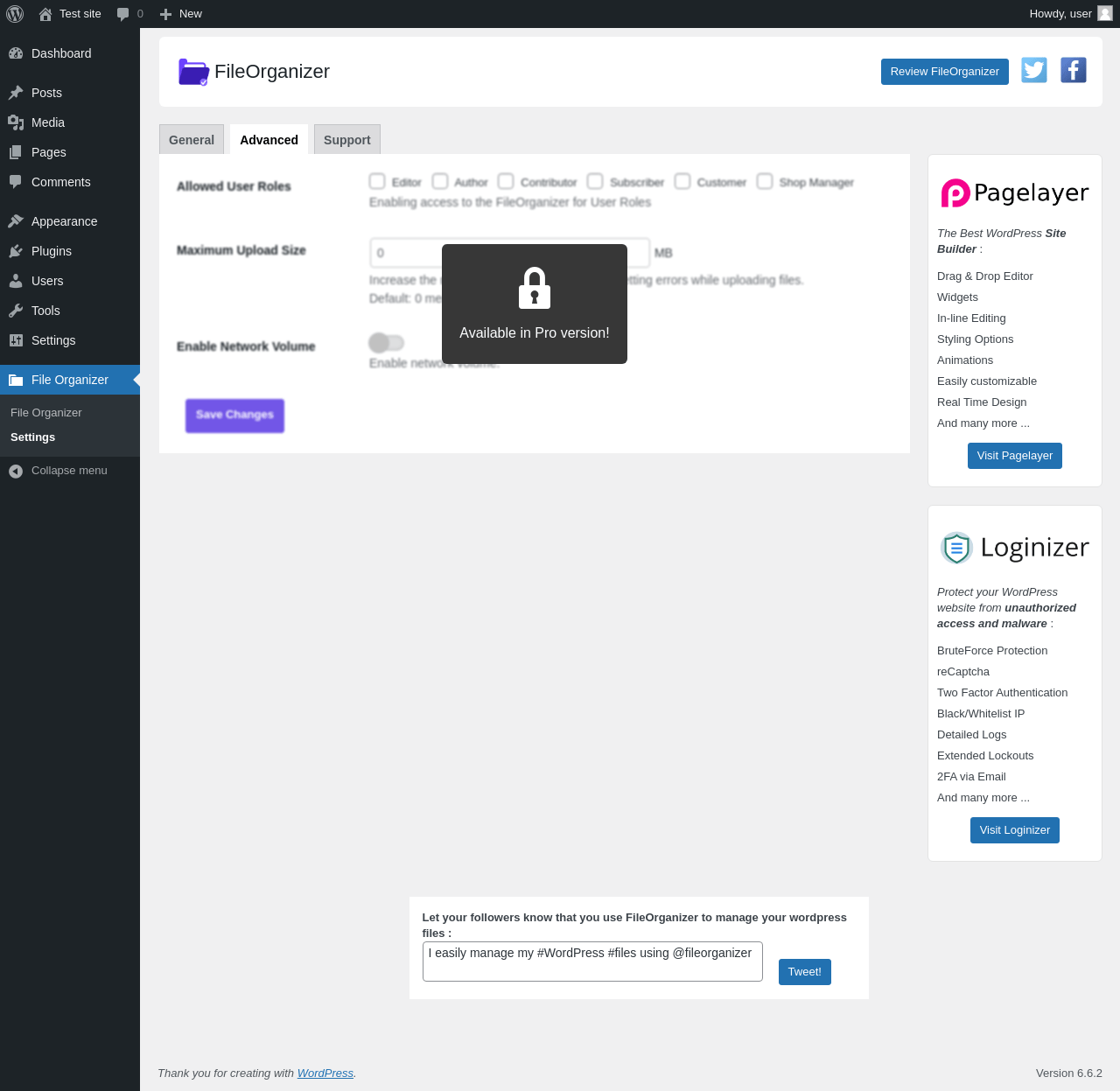Click 'Real Time Design' feature text
Screen dimensions: 1120x1091
(982, 402)
